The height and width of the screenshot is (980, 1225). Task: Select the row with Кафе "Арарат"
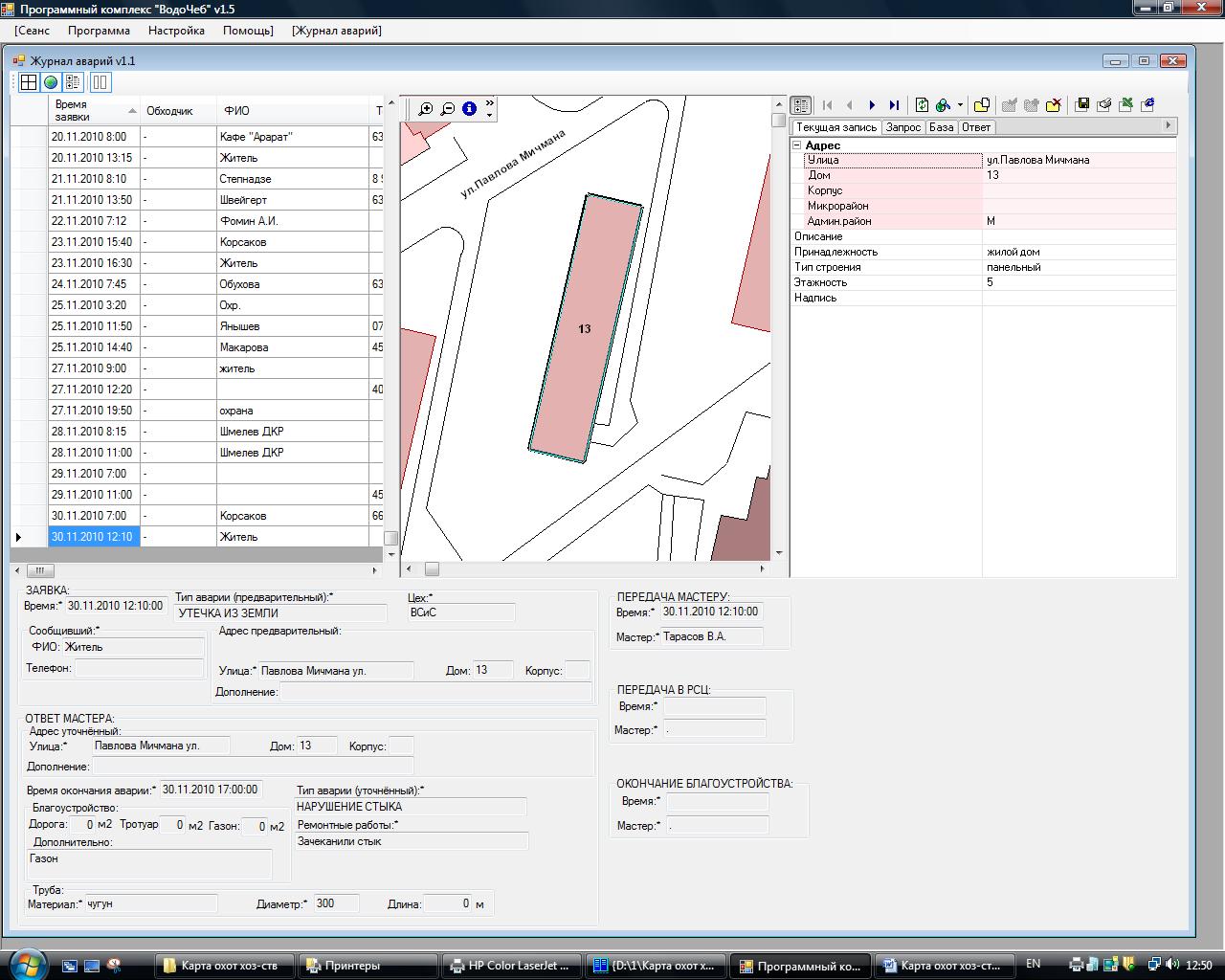coord(254,137)
